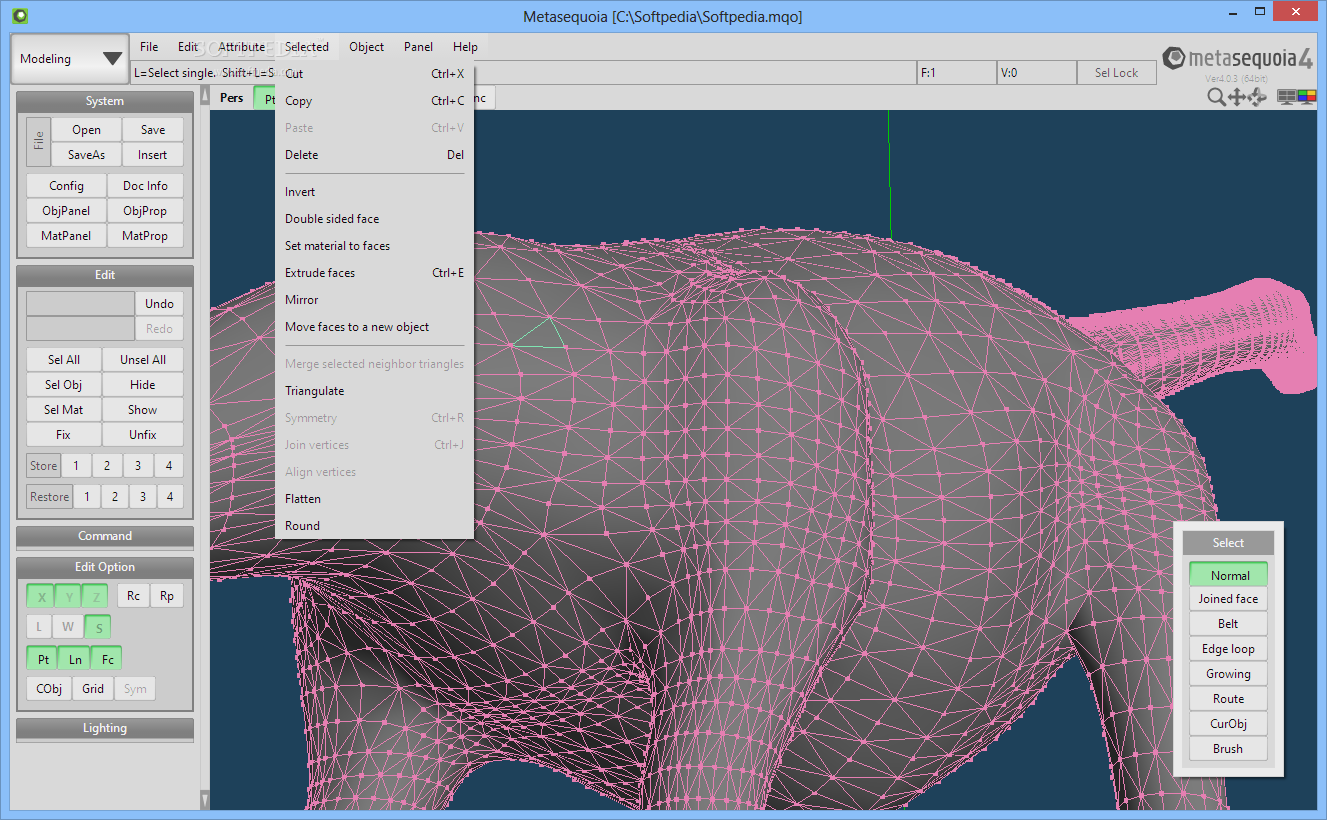Click the metasequoia4 logo
The height and width of the screenshot is (820, 1327).
tap(1238, 59)
